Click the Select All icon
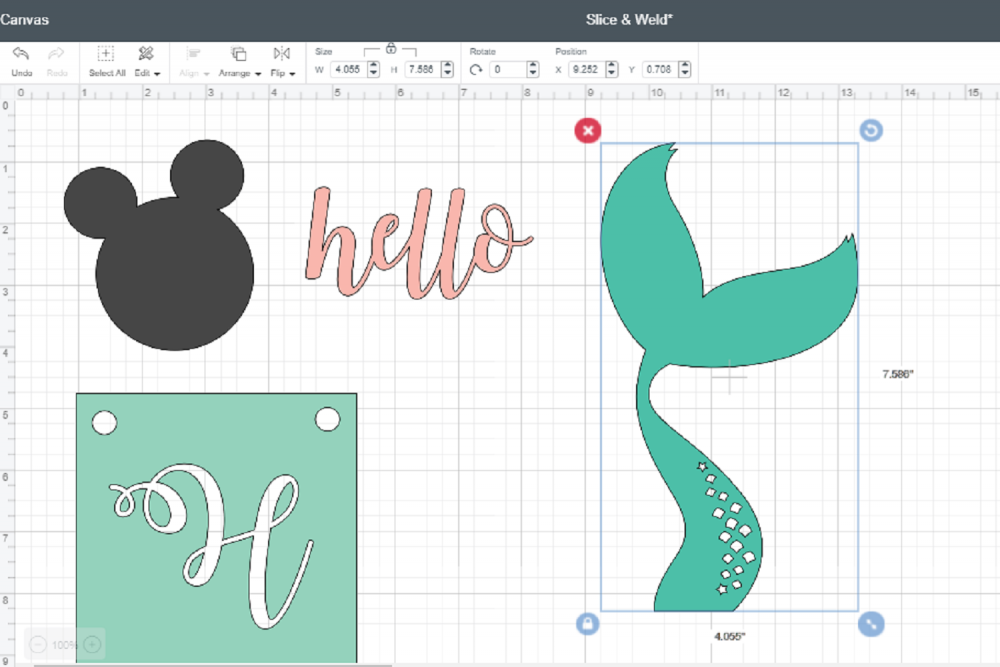Screen dimensions: 1000x667 click(x=105, y=54)
